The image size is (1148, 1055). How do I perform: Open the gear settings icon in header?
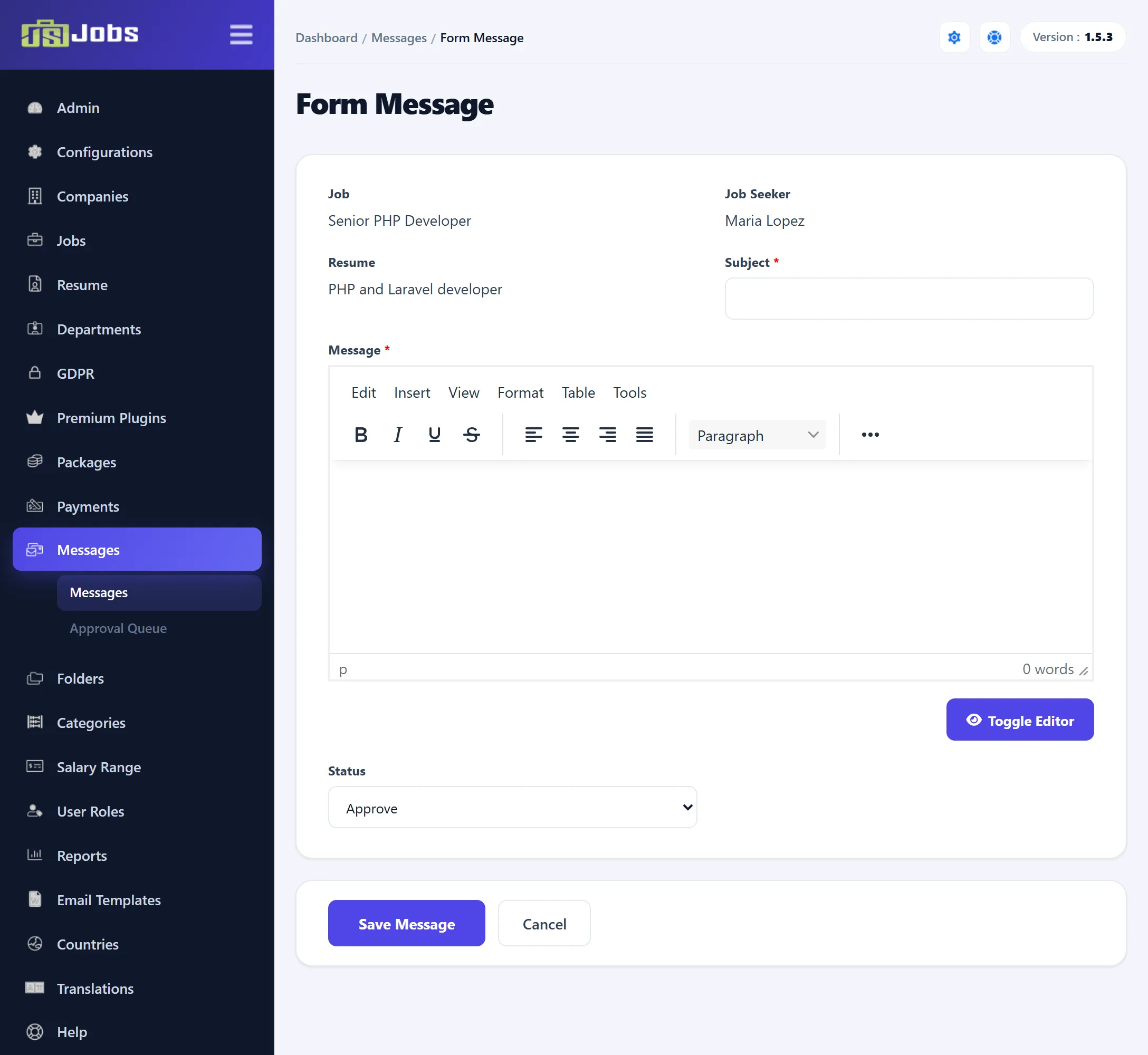click(x=954, y=37)
